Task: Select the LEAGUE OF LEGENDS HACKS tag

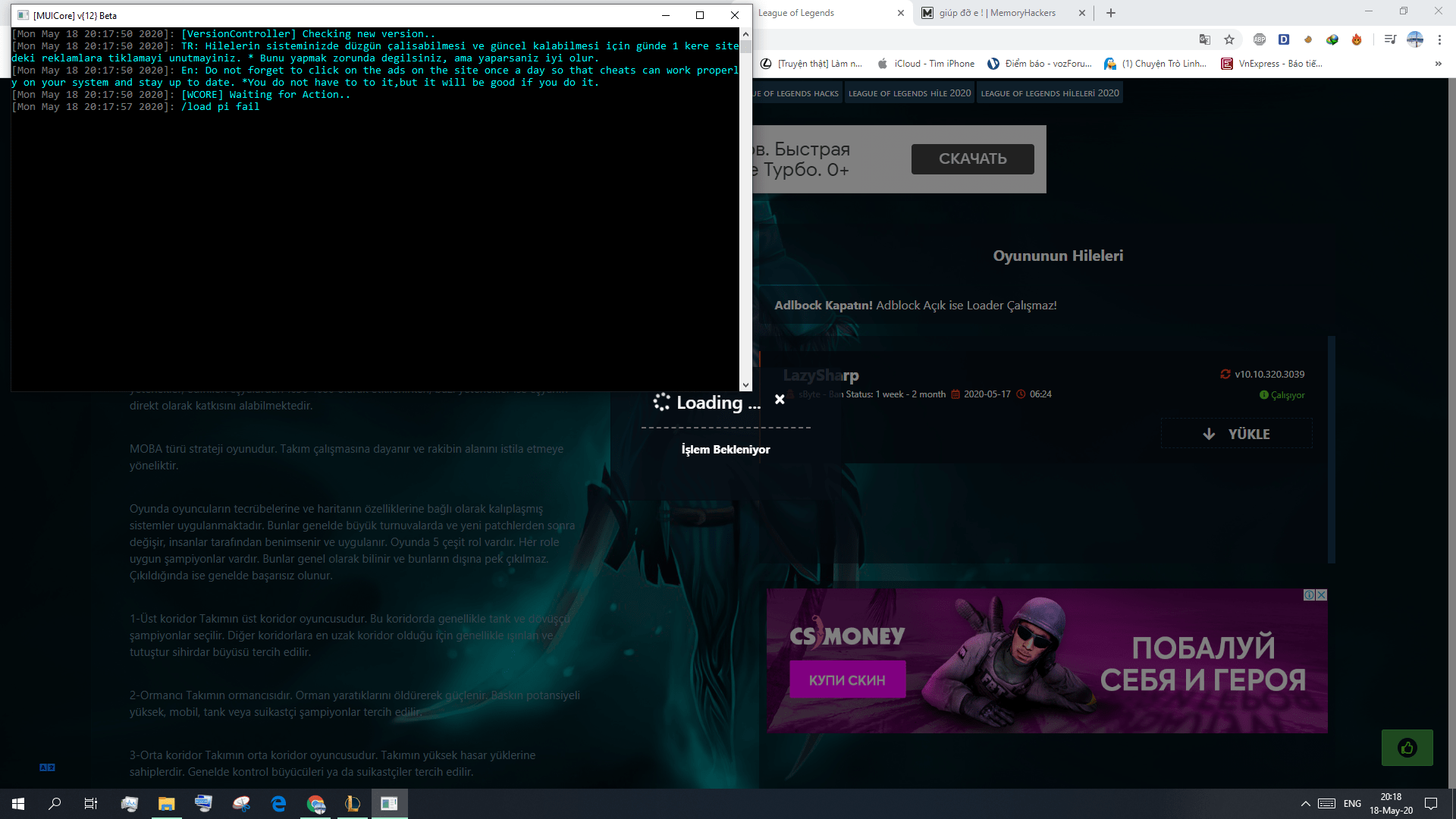Action: click(796, 93)
